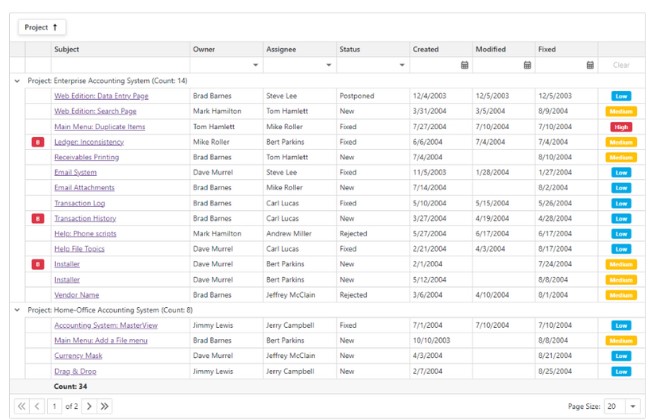Click the Subject filter text field

[119, 64]
